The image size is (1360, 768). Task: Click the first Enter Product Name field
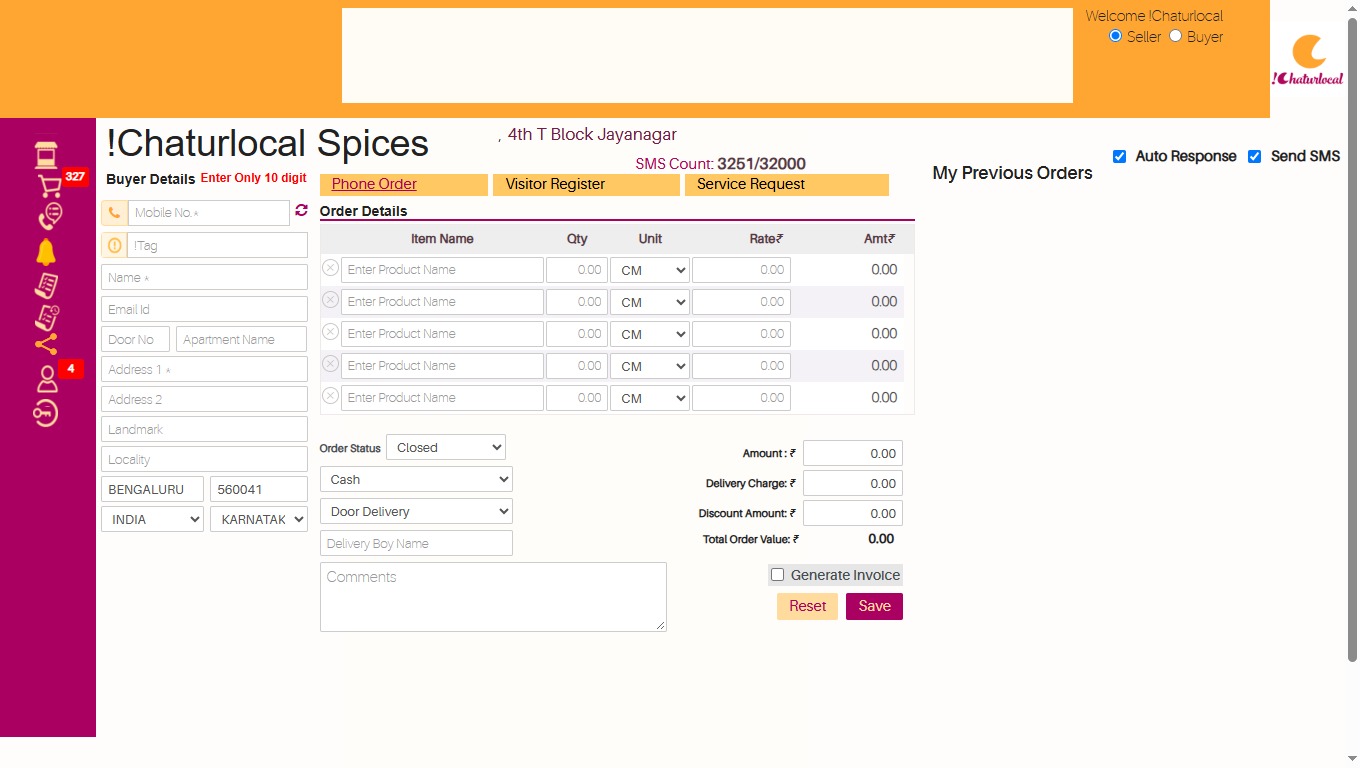click(442, 270)
